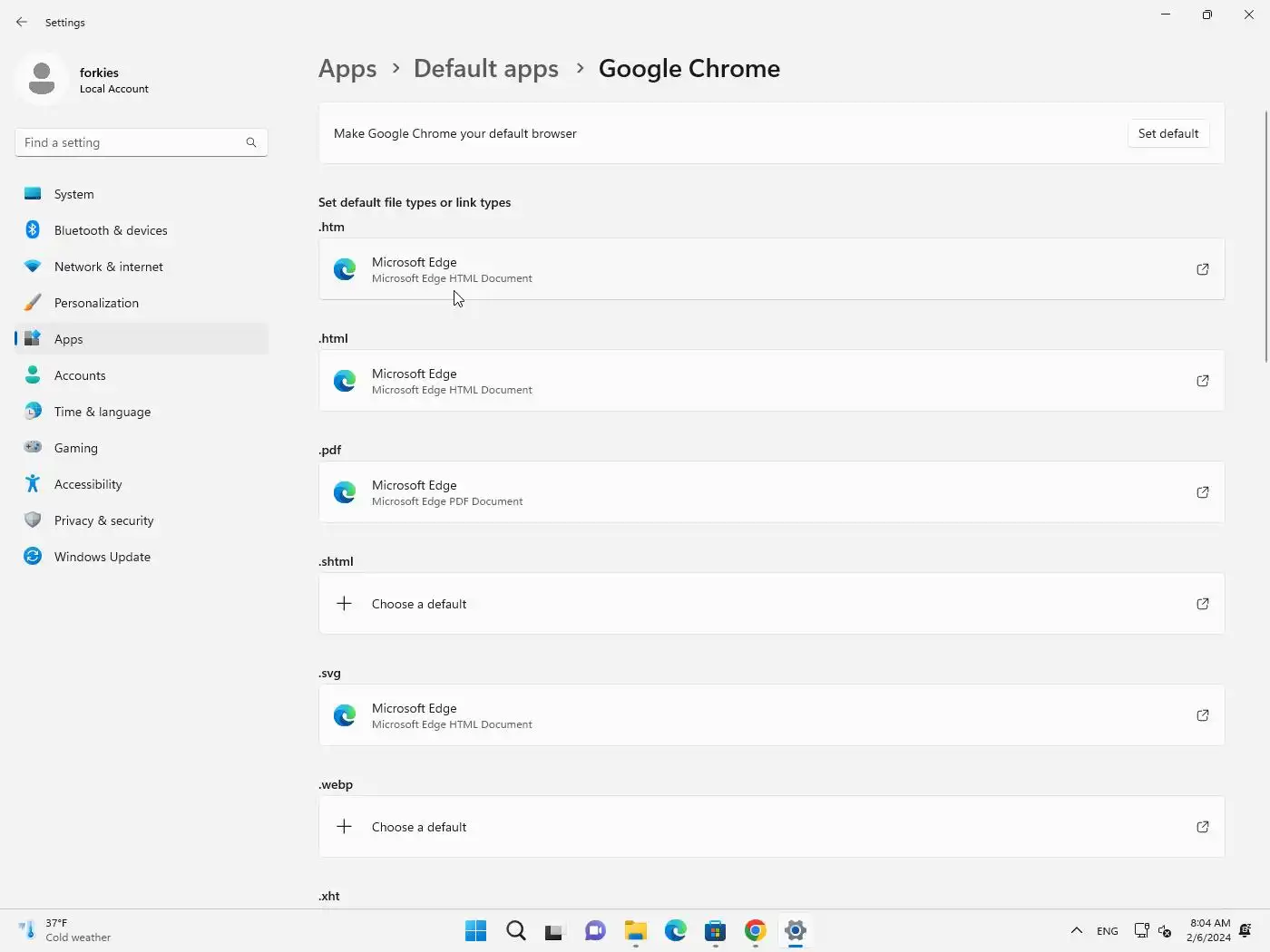Click the search magnifier in Find a setting
Screen dimensions: 1270x952
251,142
